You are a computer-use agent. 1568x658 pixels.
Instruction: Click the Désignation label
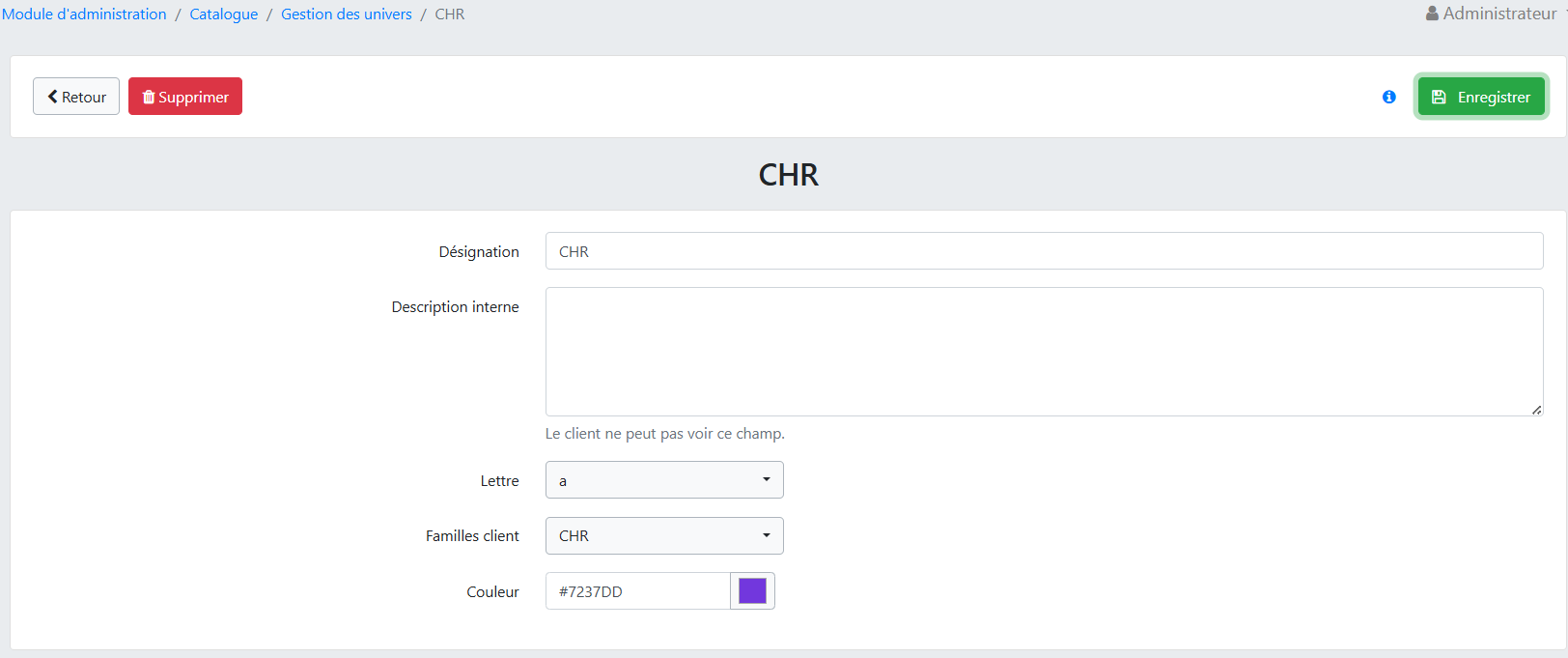479,252
